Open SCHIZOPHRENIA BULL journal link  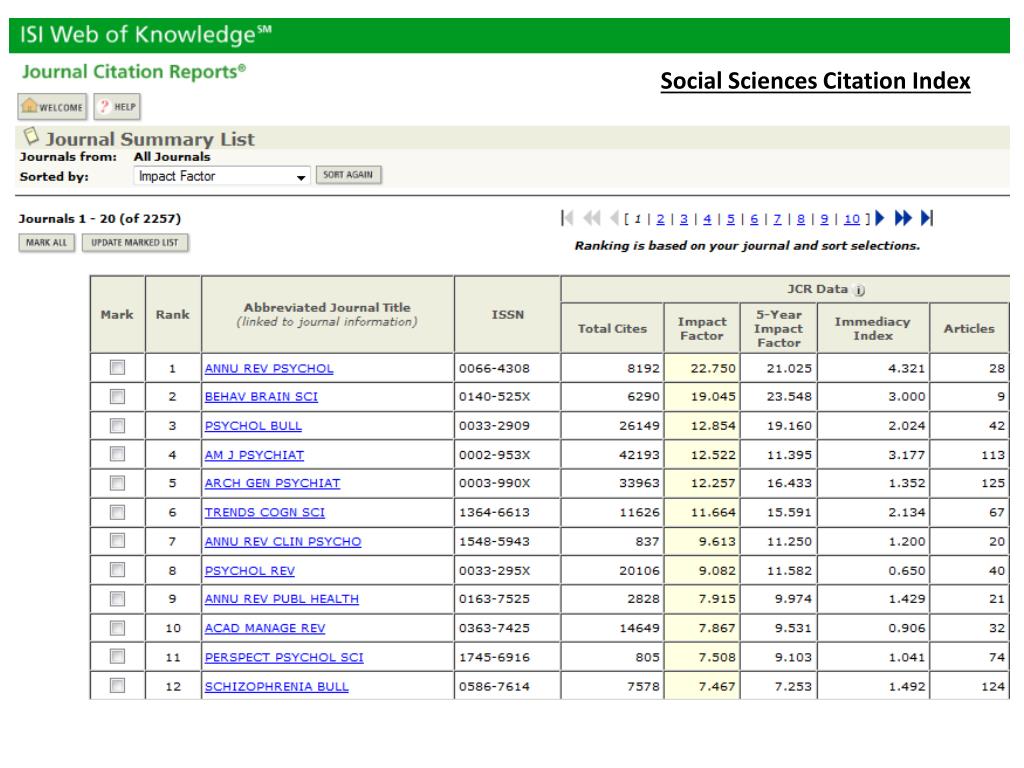[277, 686]
